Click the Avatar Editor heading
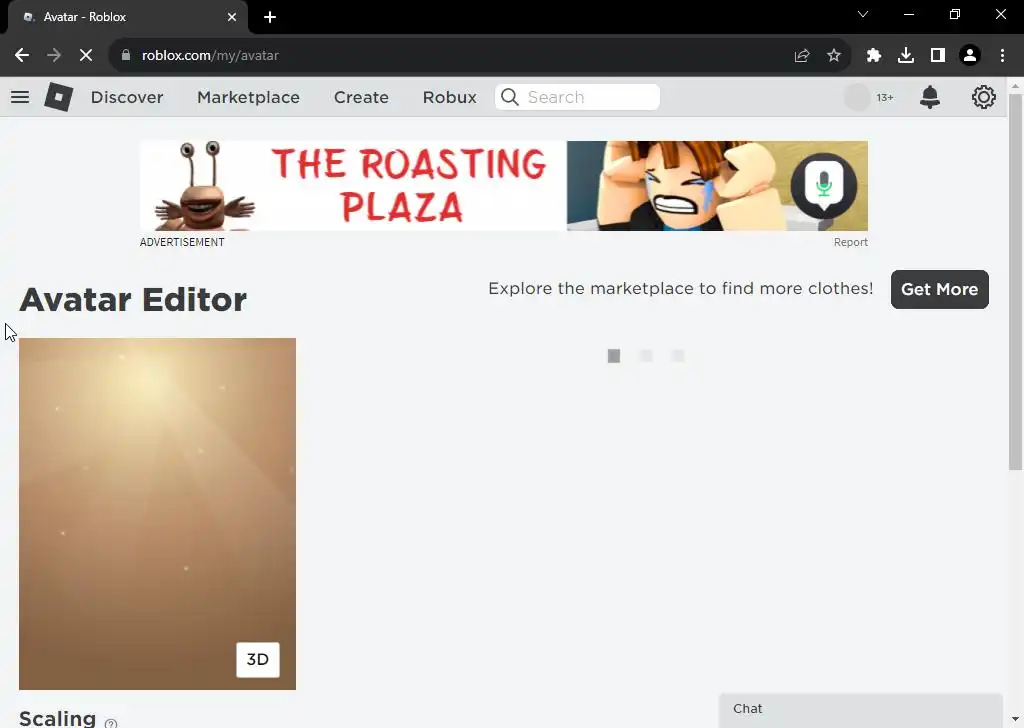This screenshot has height=728, width=1024. (133, 300)
